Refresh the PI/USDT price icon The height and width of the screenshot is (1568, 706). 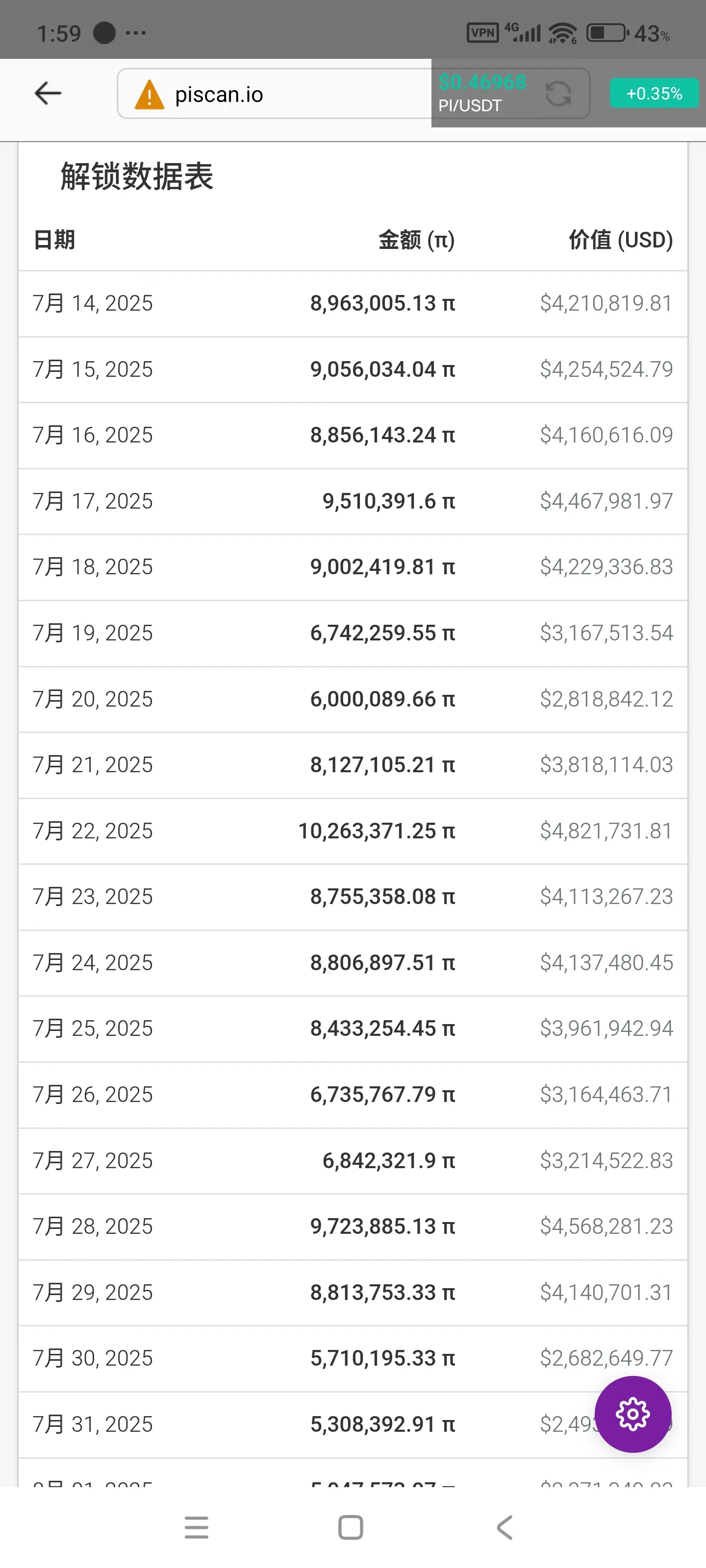click(x=558, y=94)
